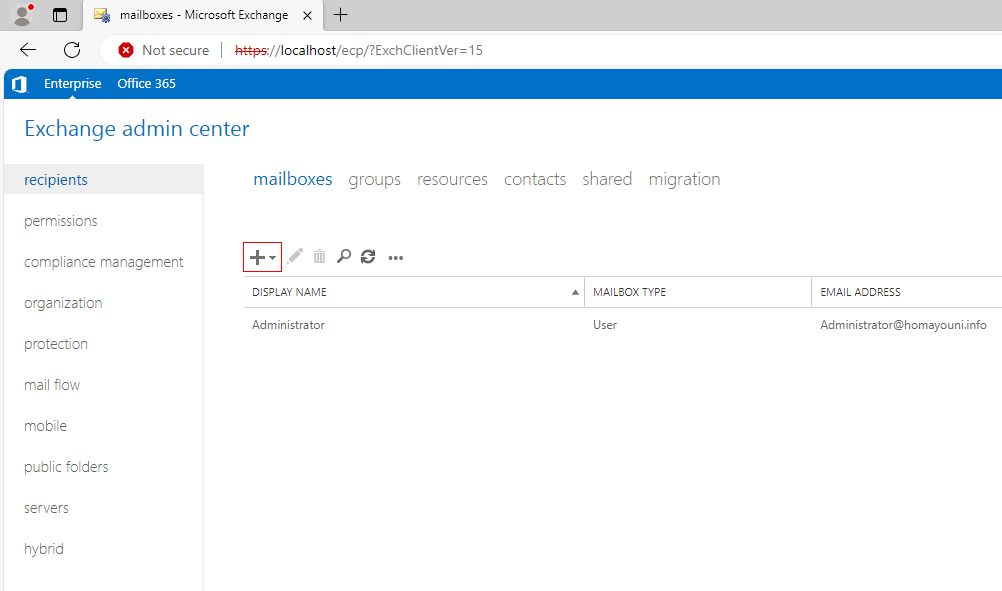Image resolution: width=1002 pixels, height=591 pixels.
Task: Open the servers section
Action: [x=46, y=508]
